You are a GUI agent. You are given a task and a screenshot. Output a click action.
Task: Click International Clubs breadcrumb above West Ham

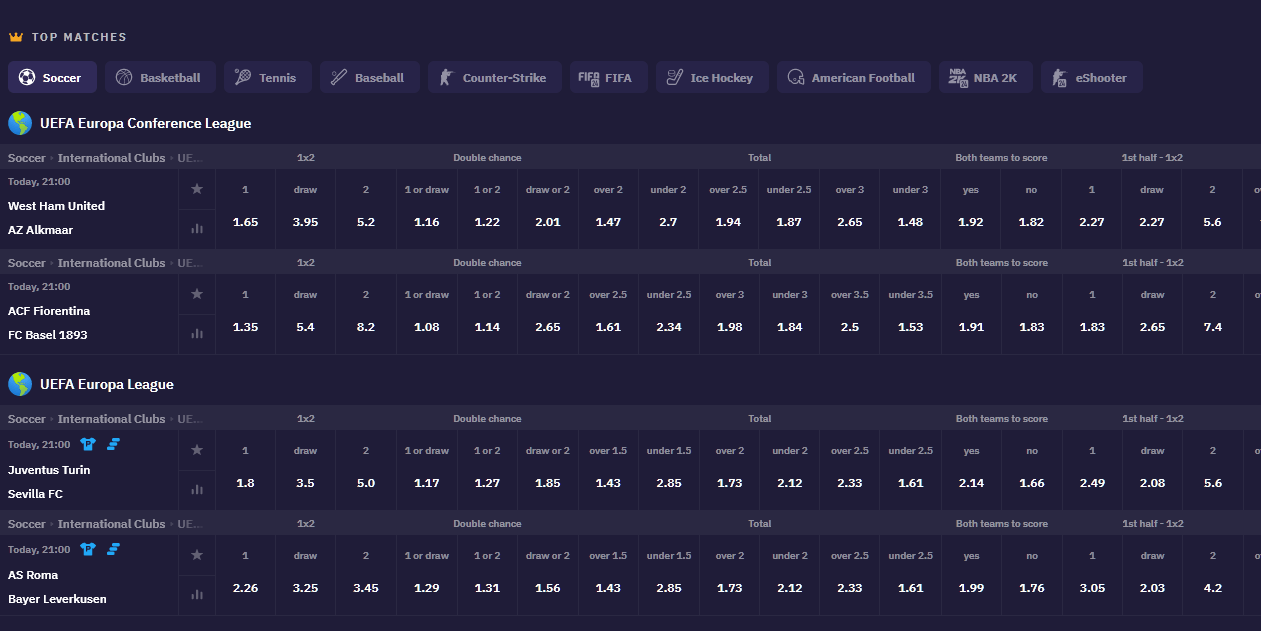coord(111,158)
